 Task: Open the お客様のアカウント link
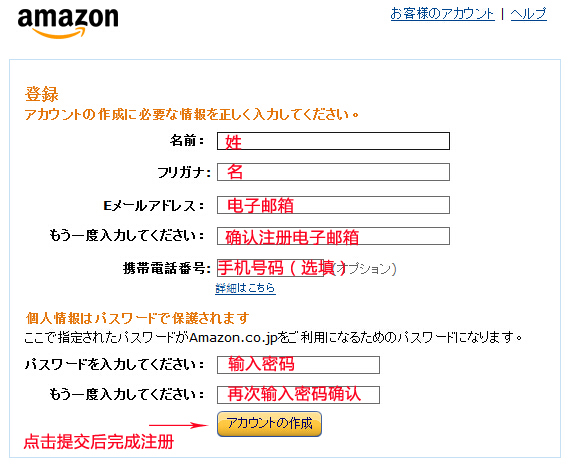tap(442, 14)
